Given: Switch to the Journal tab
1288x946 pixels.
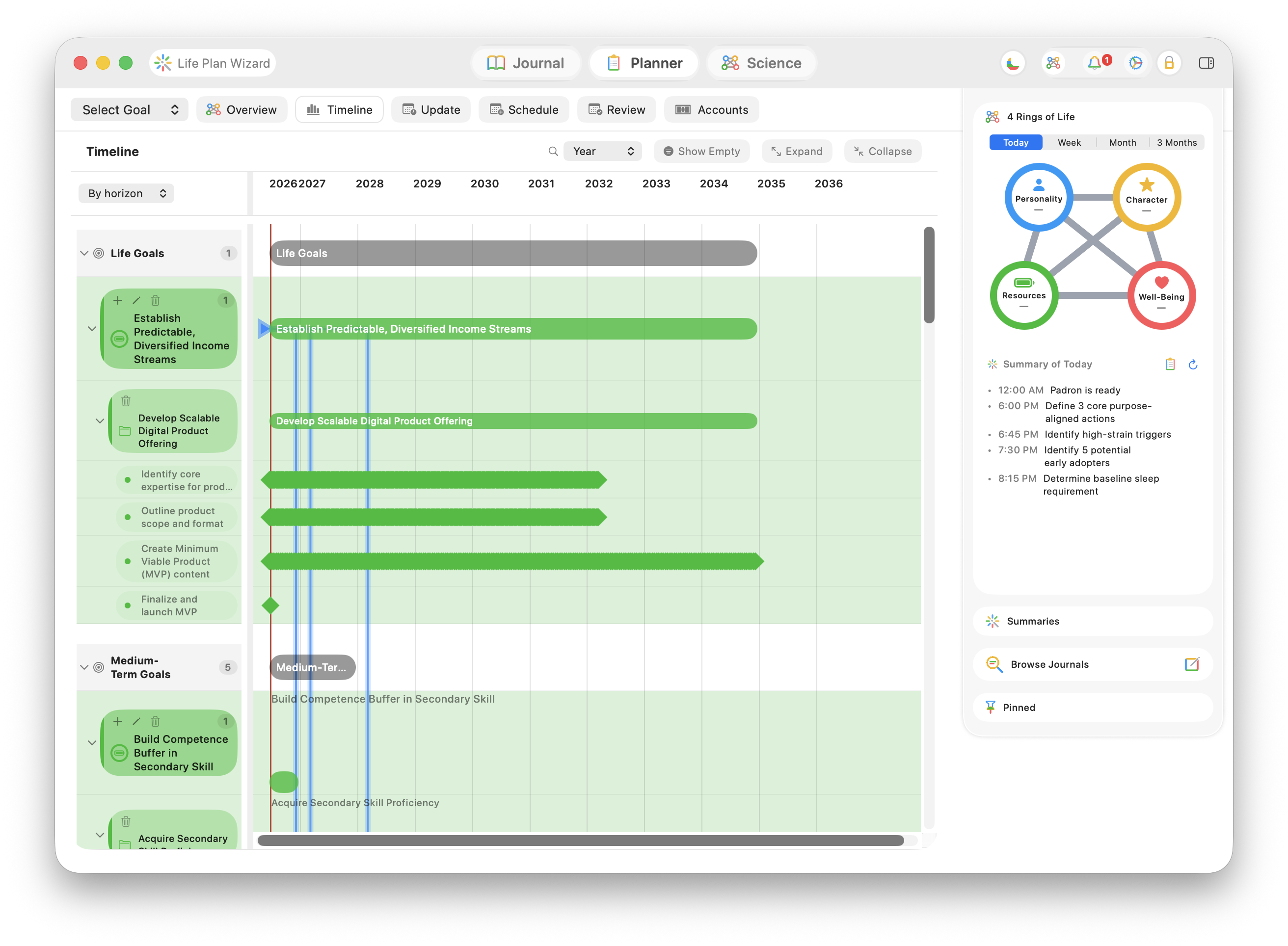Looking at the screenshot, I should [x=526, y=63].
